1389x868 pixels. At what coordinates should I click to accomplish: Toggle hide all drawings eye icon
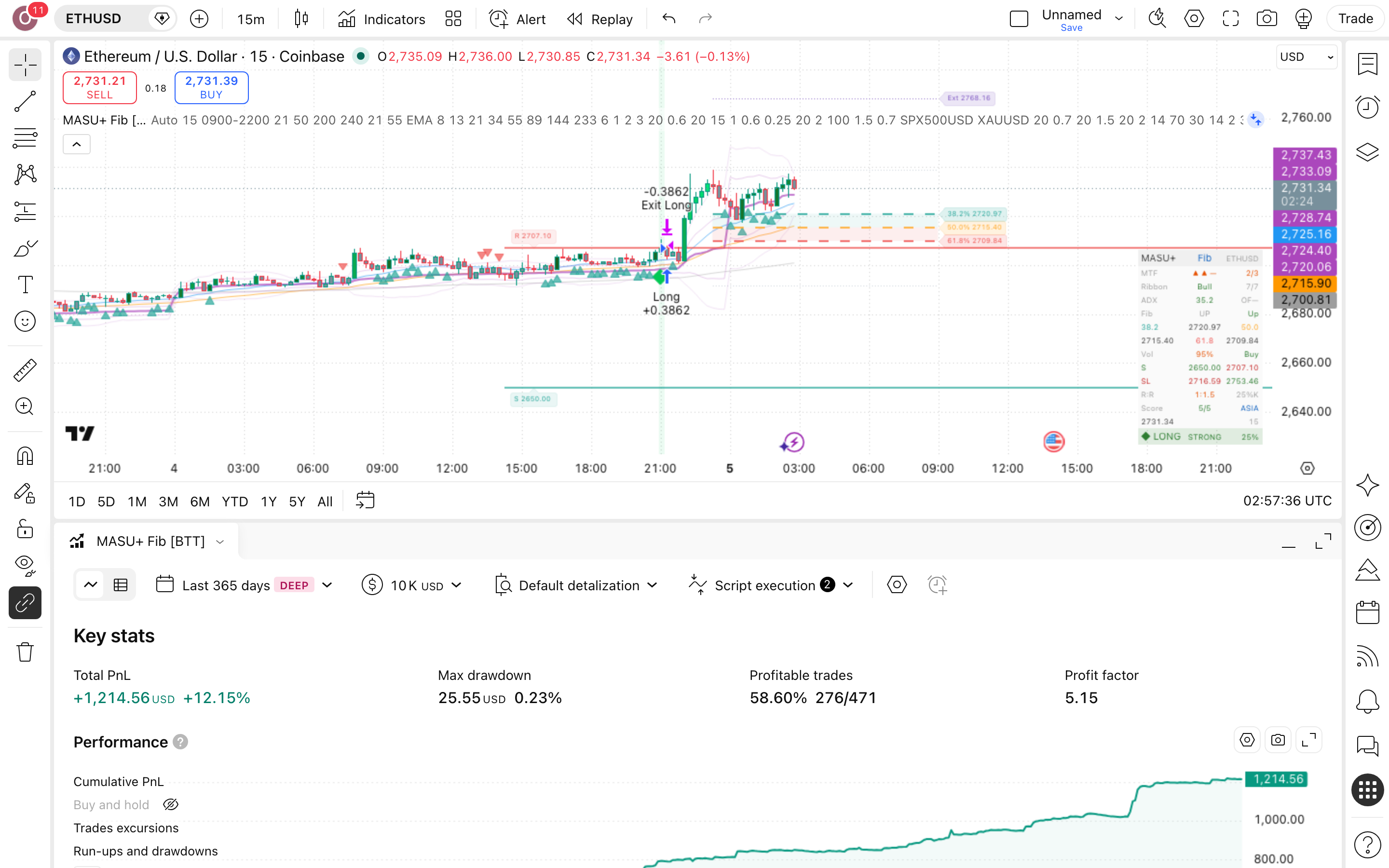click(25, 566)
